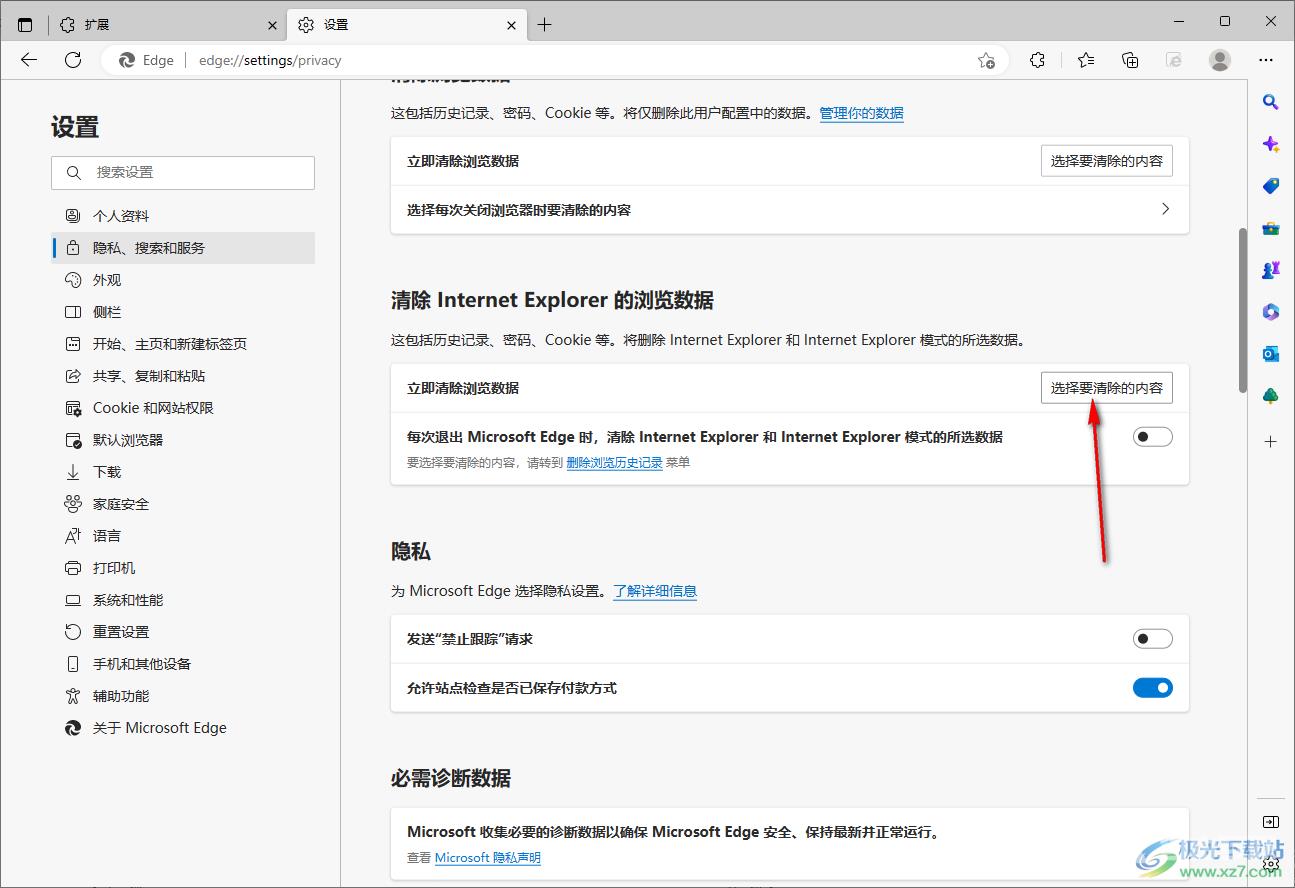Select 隐私、搜索和服务 in settings menu
This screenshot has height=888, width=1295.
click(x=183, y=248)
